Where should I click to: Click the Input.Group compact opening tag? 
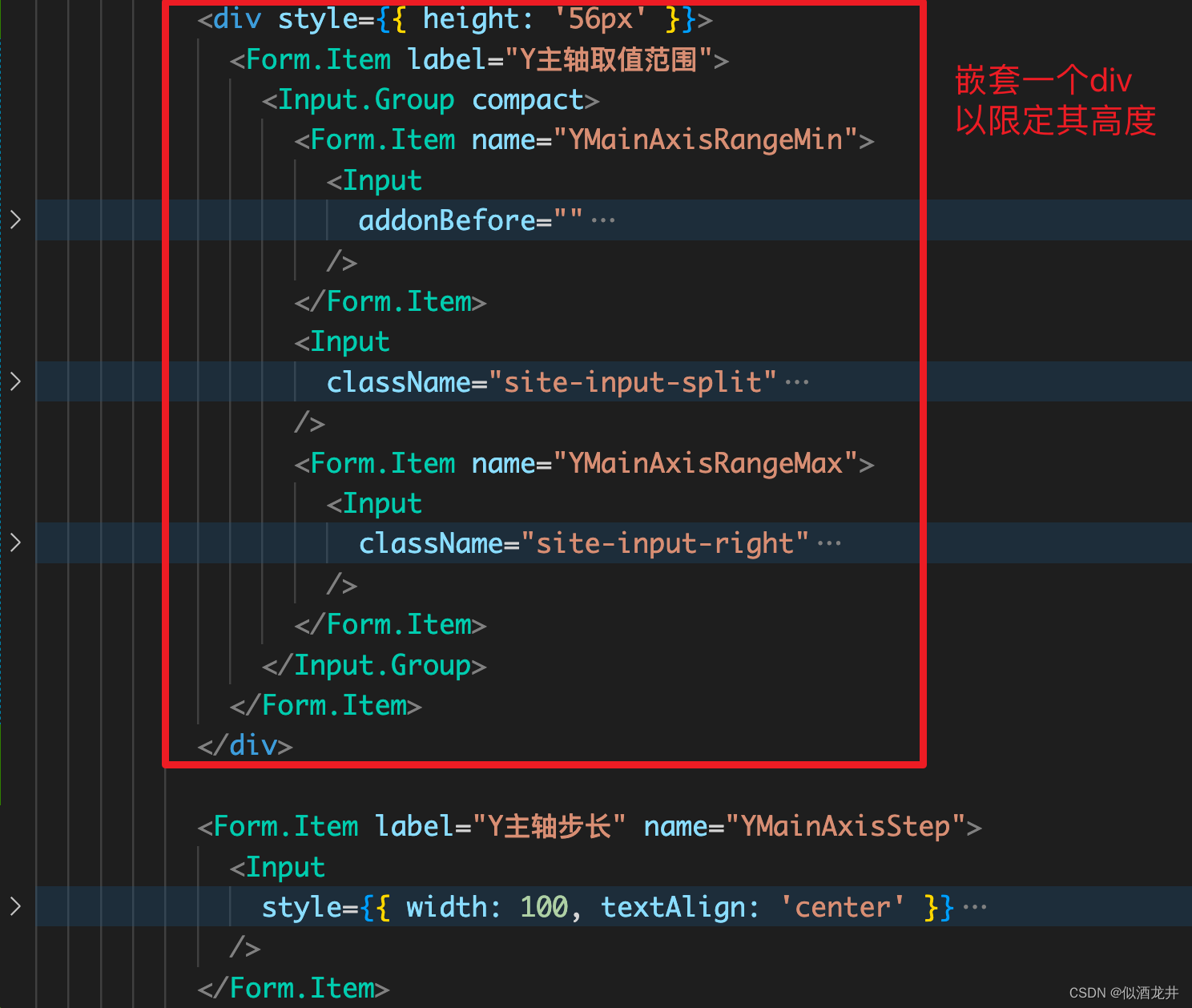tap(430, 100)
